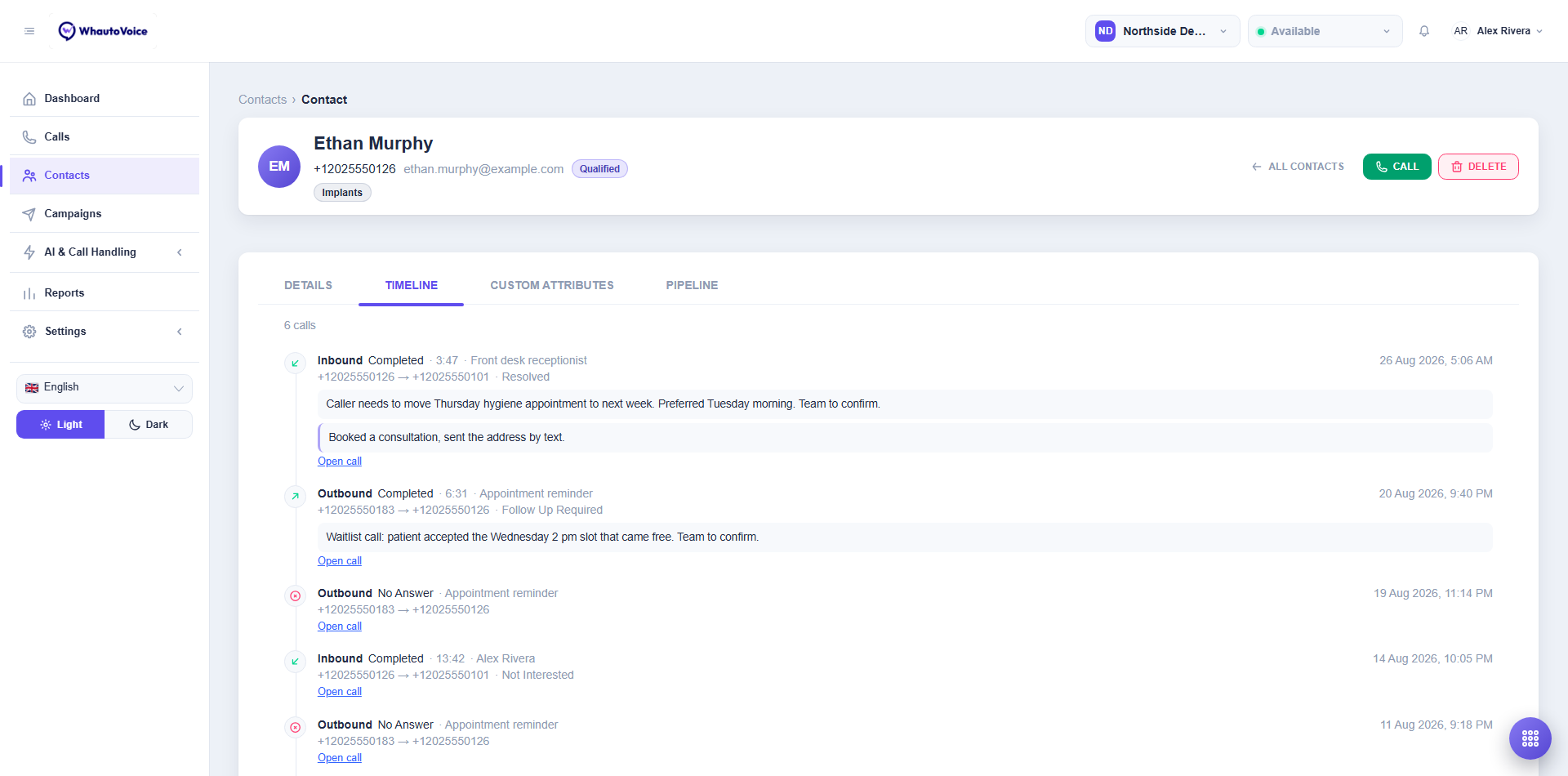Switch to Dark theme
The image size is (1568, 776).
tap(149, 425)
